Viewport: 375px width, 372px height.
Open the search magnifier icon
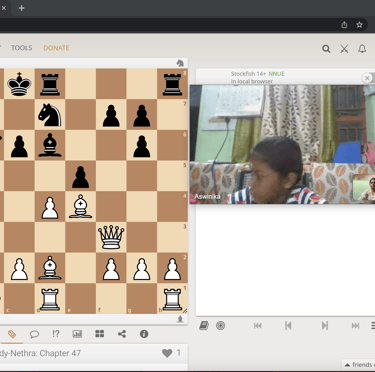(x=326, y=49)
